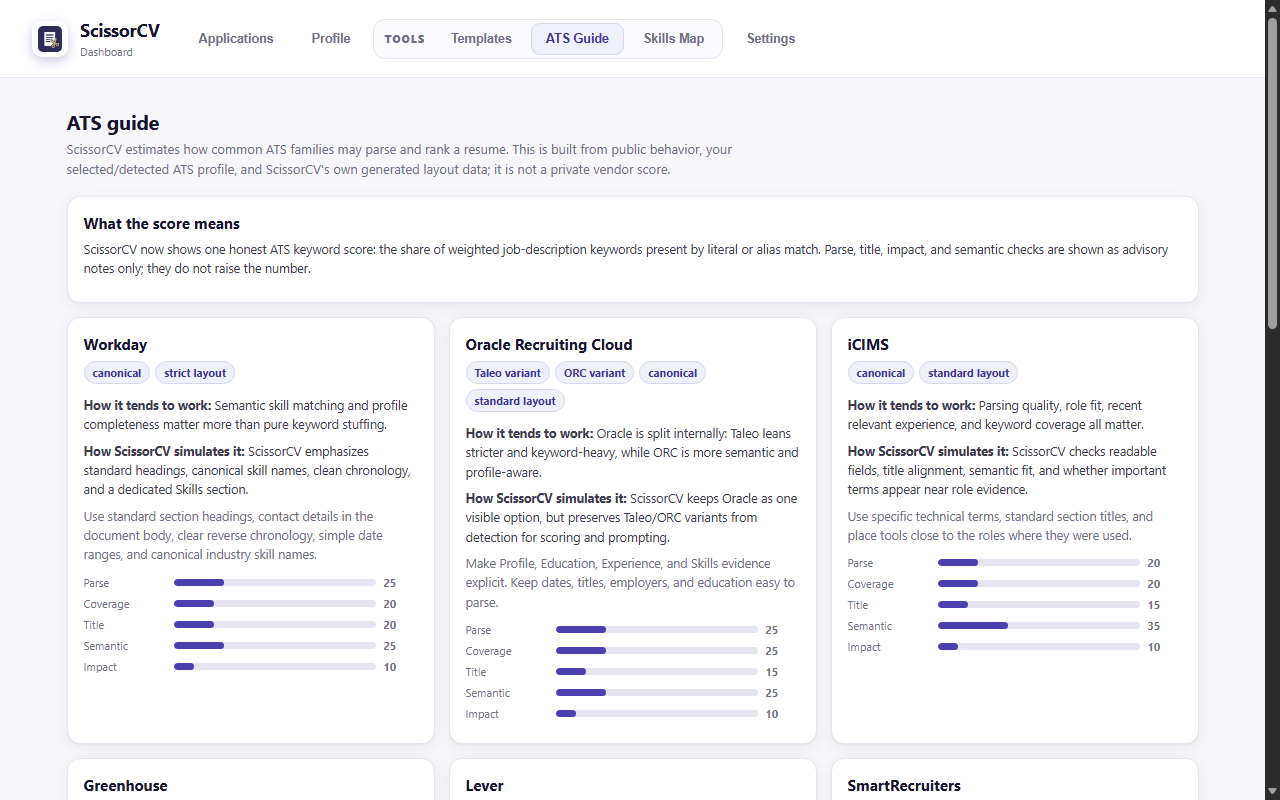
Task: Click the 'ATS guide' page title
Action: 113,124
